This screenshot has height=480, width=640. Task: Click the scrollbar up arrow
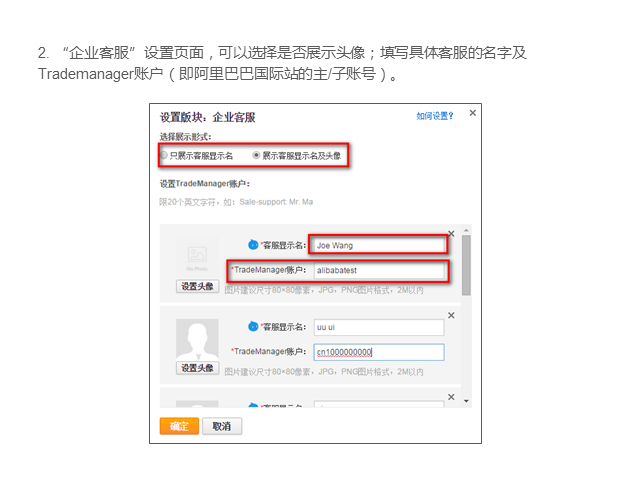coord(466,230)
